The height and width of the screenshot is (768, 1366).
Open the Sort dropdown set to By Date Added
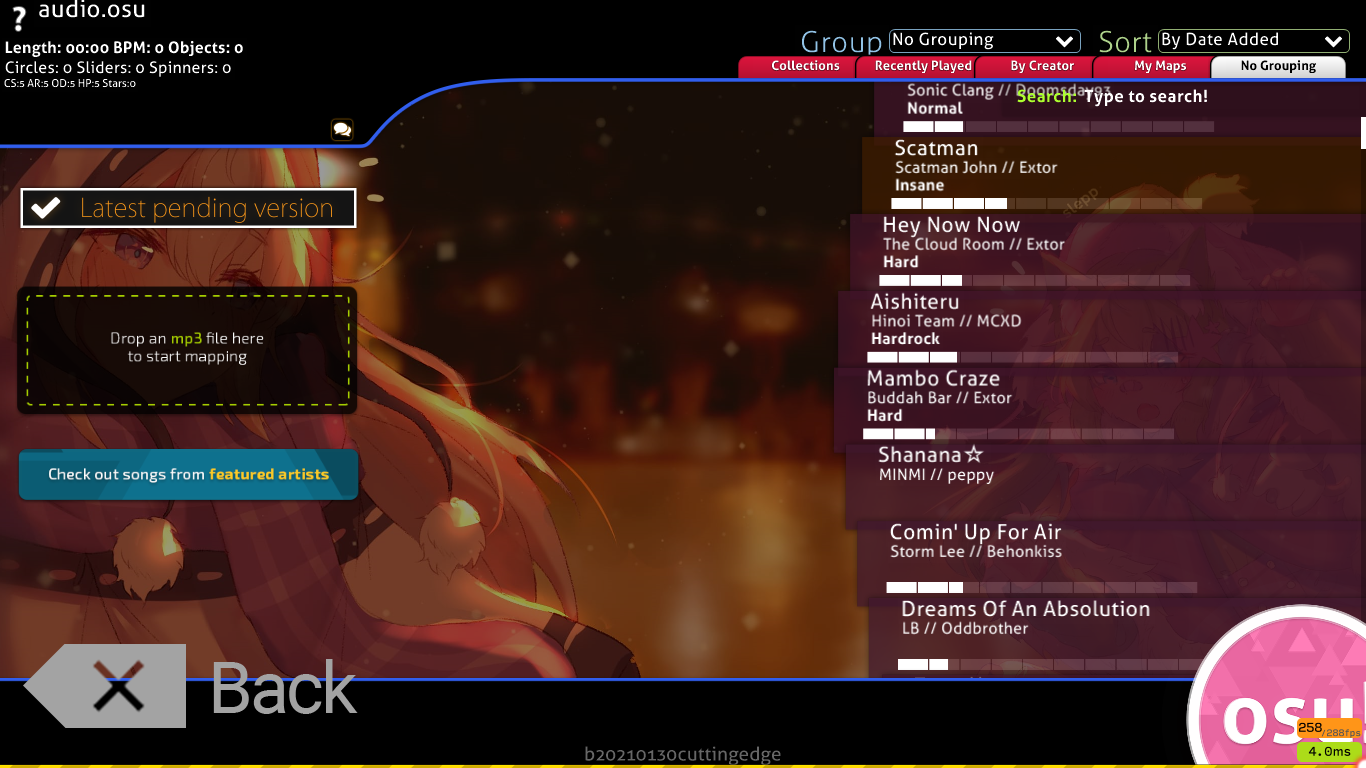pos(1255,40)
